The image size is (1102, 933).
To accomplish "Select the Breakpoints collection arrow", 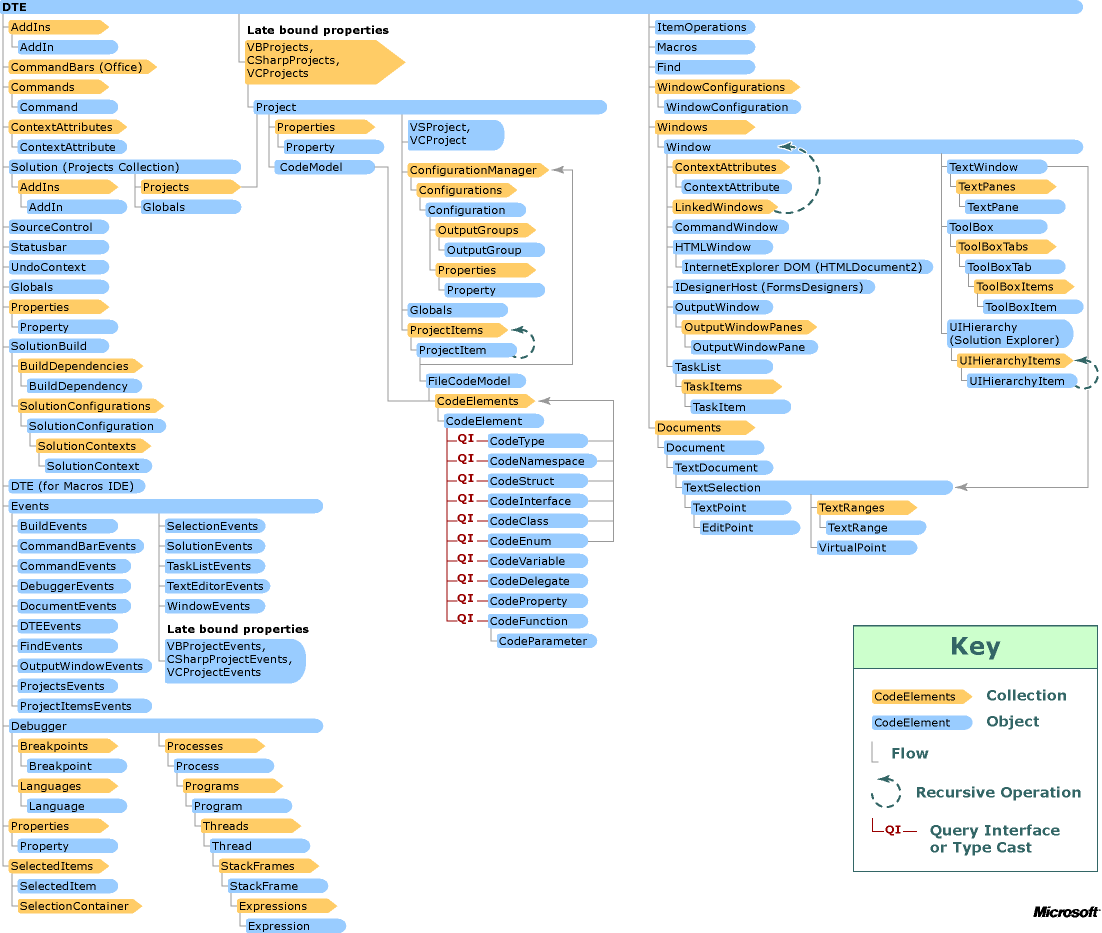I will click(60, 746).
